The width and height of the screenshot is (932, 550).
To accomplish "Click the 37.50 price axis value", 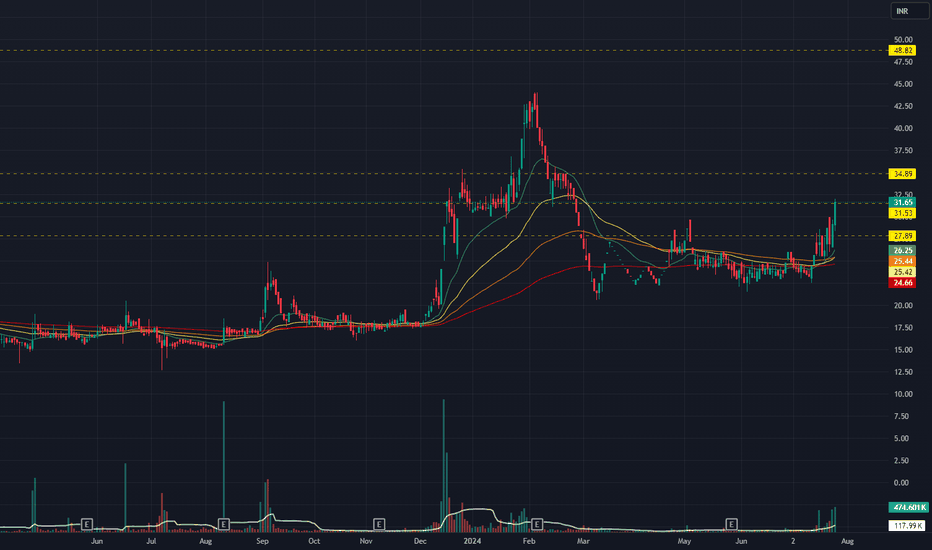I will tap(903, 151).
